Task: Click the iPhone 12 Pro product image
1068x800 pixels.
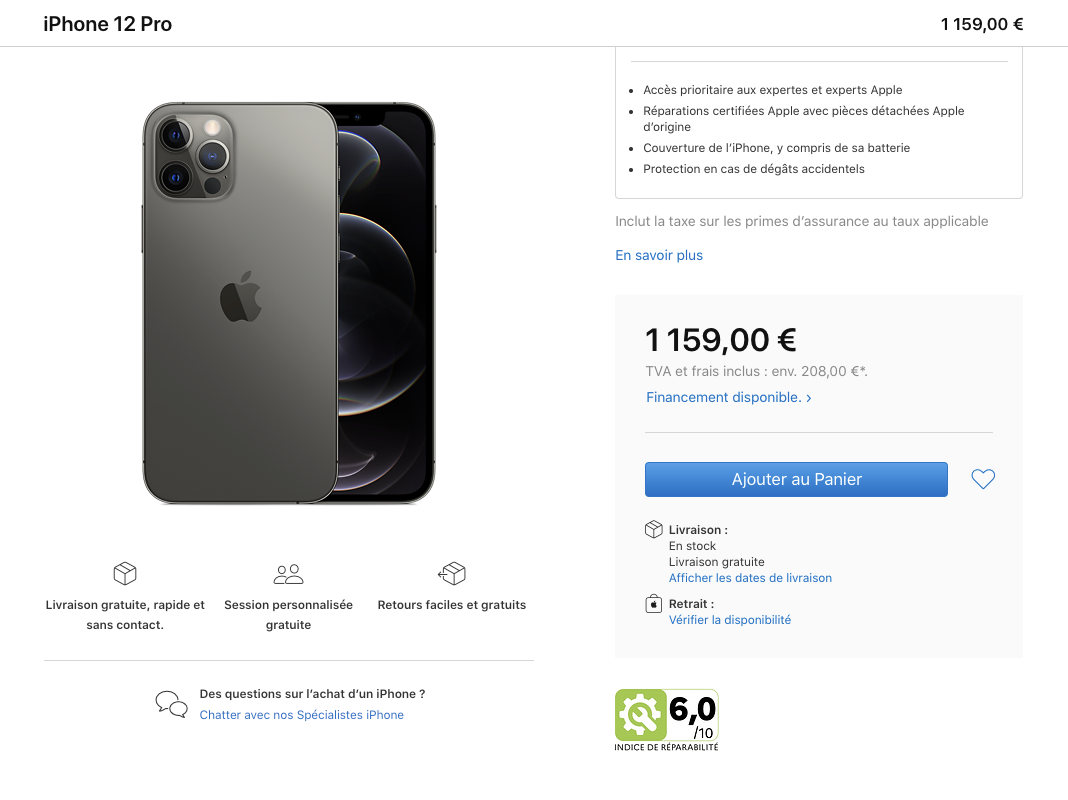Action: (289, 303)
